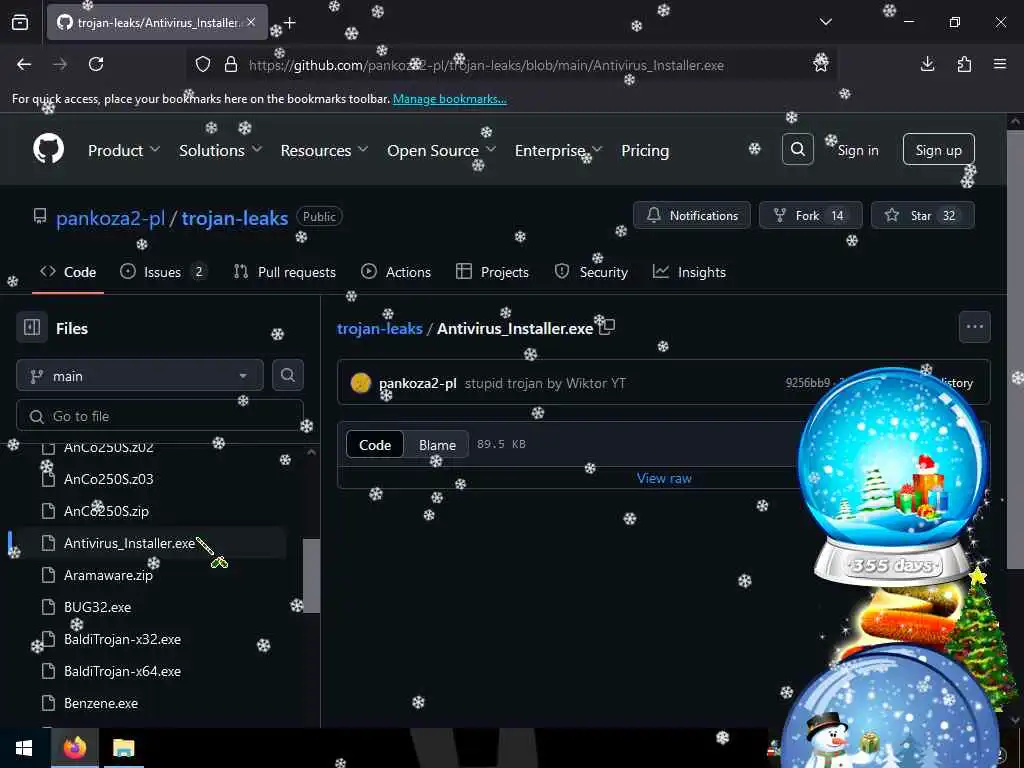Open the Firefox extensions icon
Viewport: 1024px width, 768px height.
point(964,64)
